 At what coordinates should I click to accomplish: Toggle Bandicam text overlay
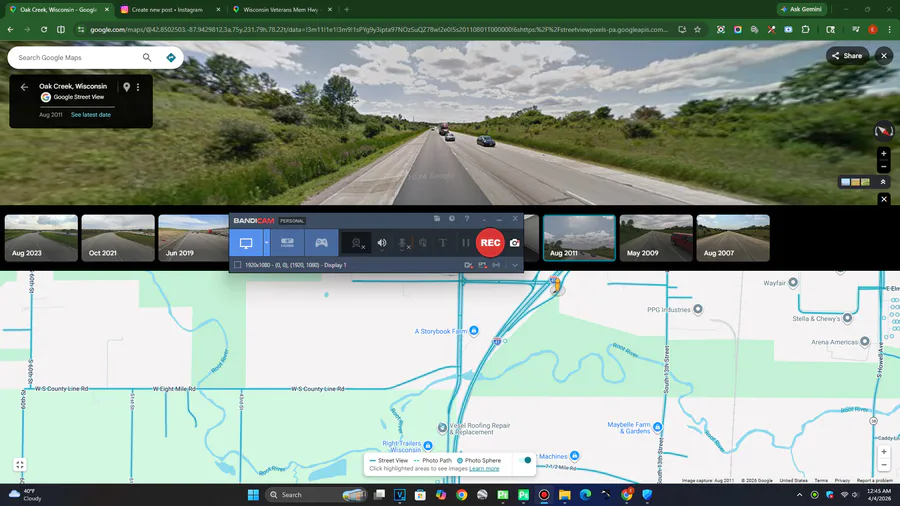(443, 243)
